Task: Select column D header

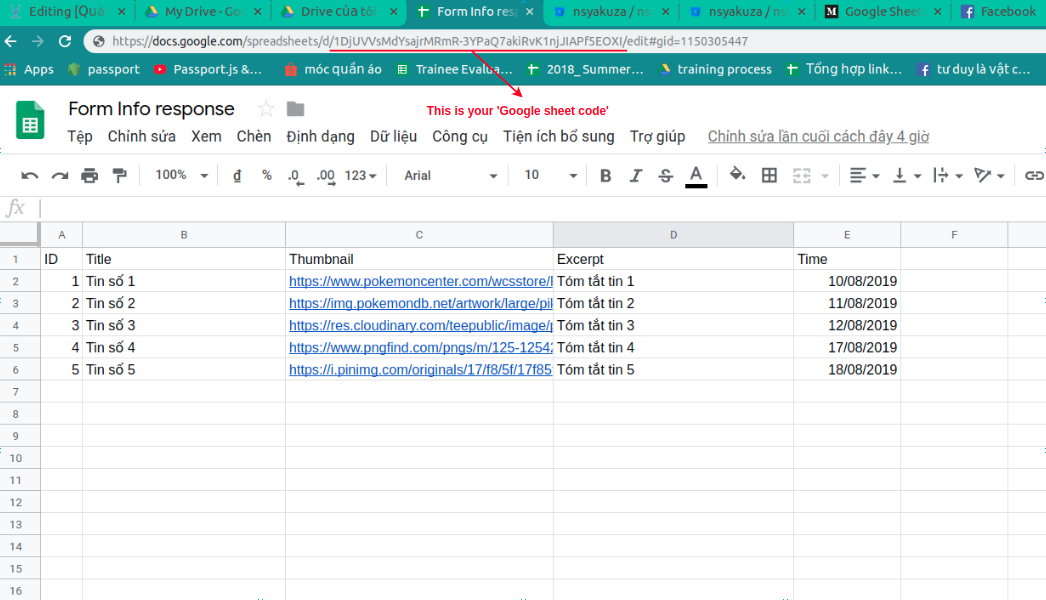Action: point(673,235)
